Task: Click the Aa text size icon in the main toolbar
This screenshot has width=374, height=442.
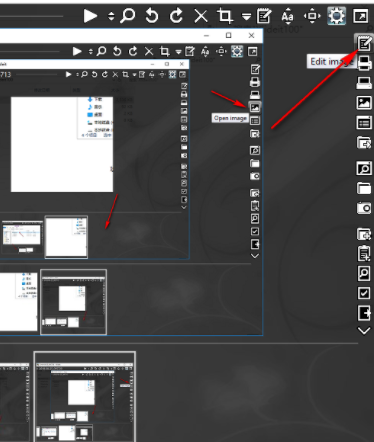Action: coord(288,16)
